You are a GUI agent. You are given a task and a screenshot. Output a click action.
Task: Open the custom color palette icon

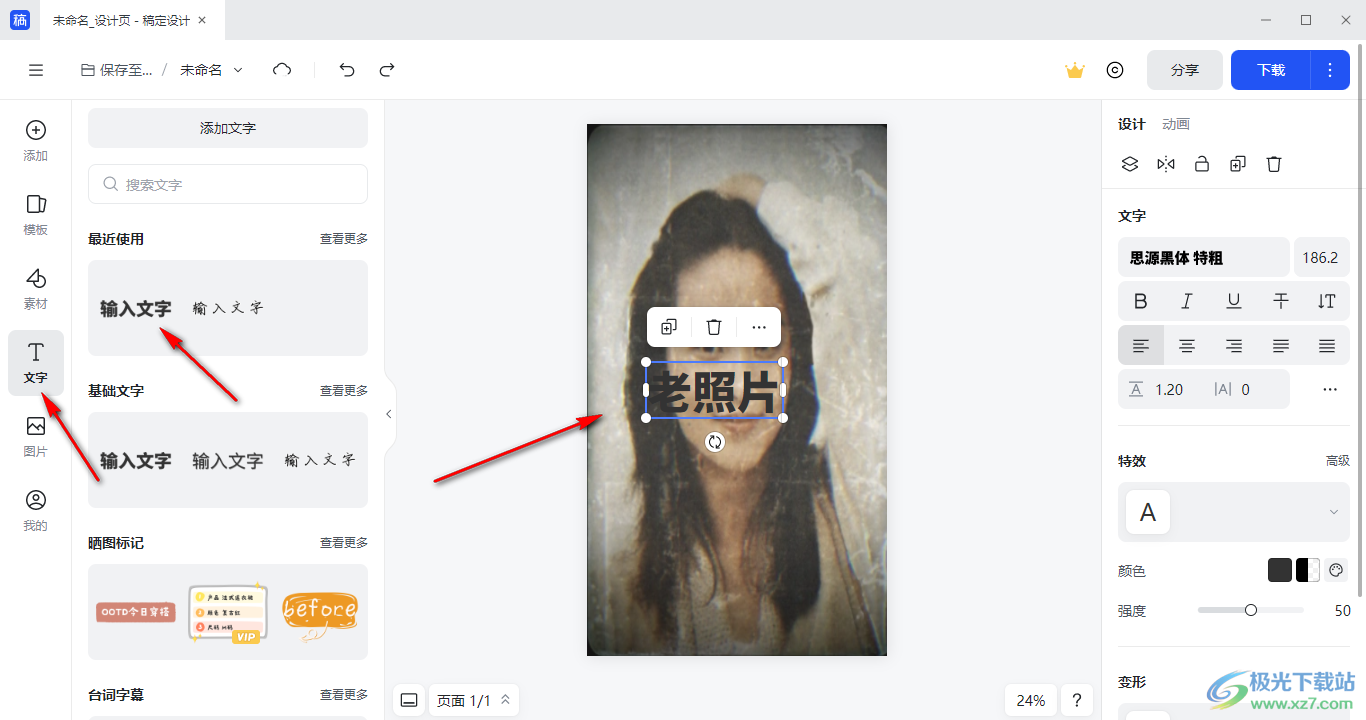click(x=1336, y=570)
